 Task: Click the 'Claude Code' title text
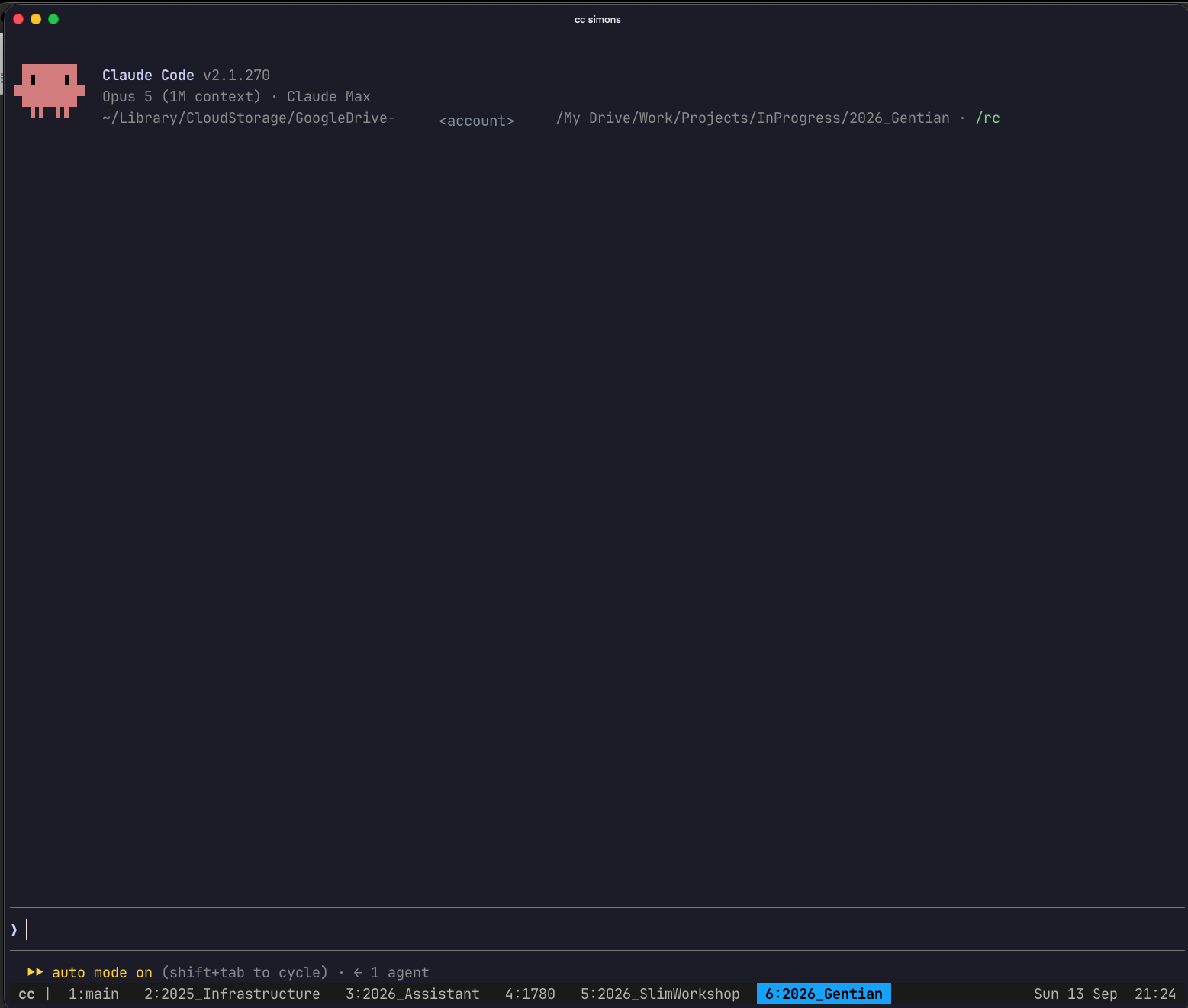point(148,75)
